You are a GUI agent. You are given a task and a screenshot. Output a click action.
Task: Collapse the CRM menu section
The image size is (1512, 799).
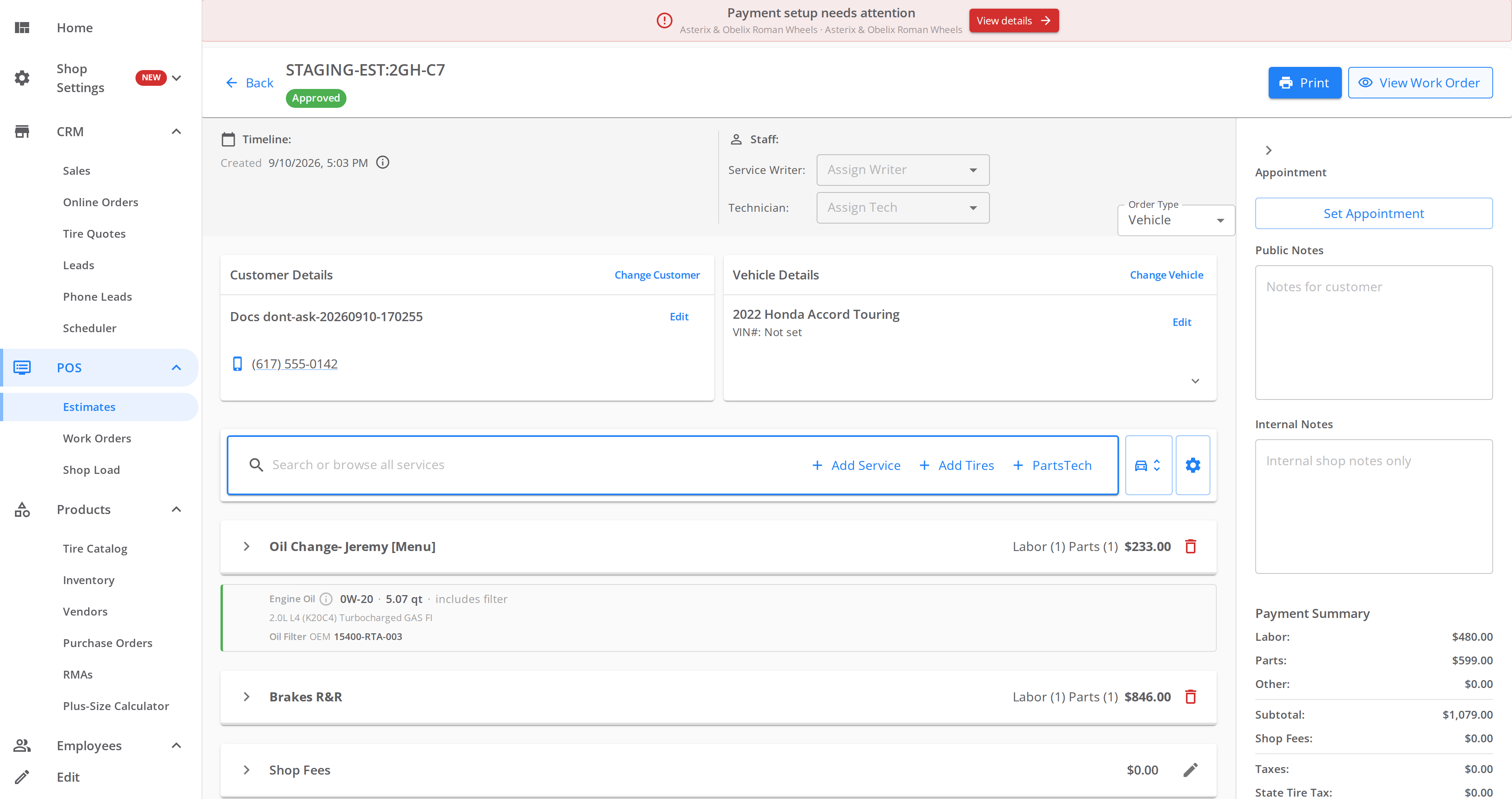point(176,131)
